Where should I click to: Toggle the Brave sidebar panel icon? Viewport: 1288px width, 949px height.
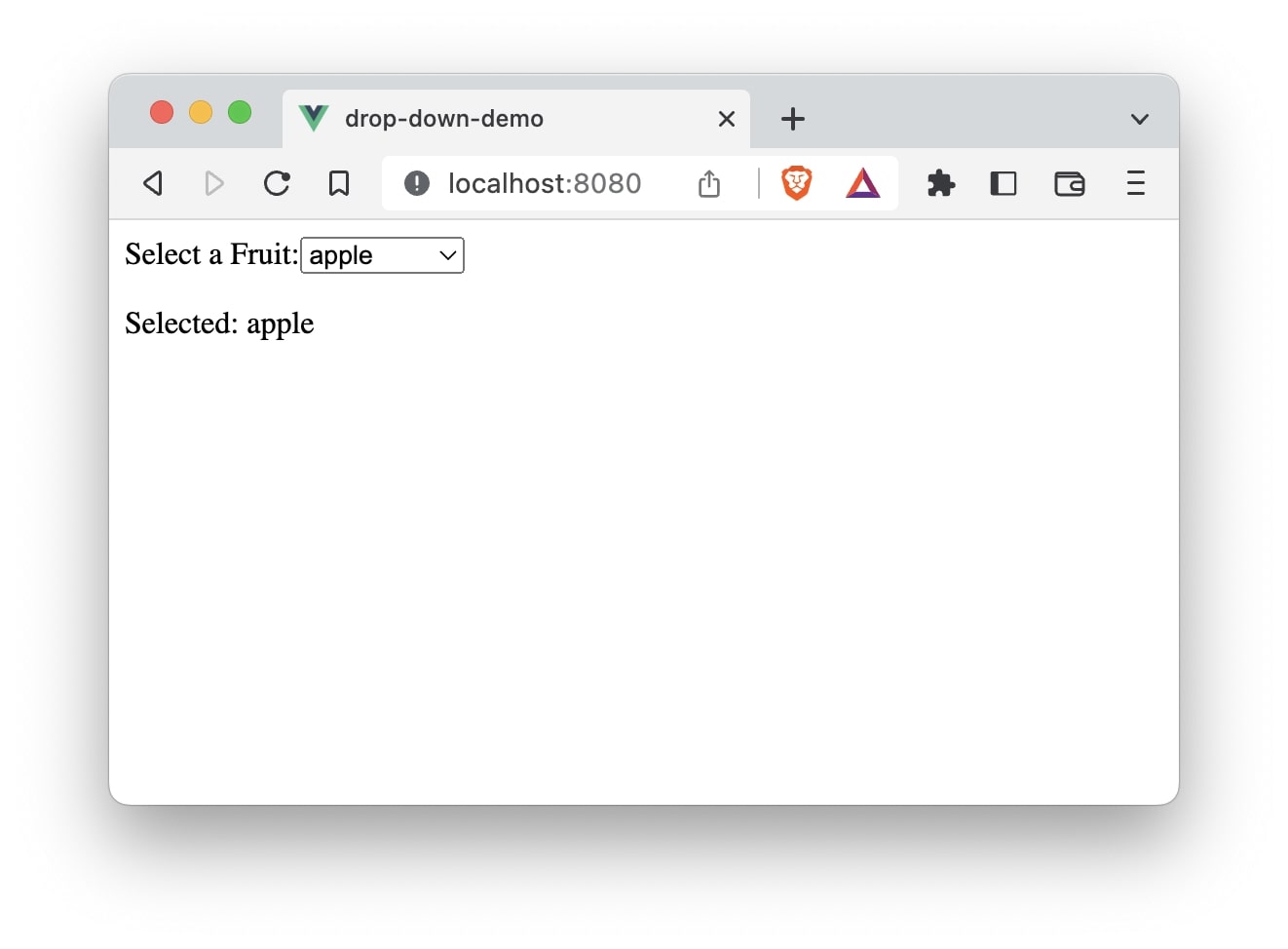(1004, 183)
